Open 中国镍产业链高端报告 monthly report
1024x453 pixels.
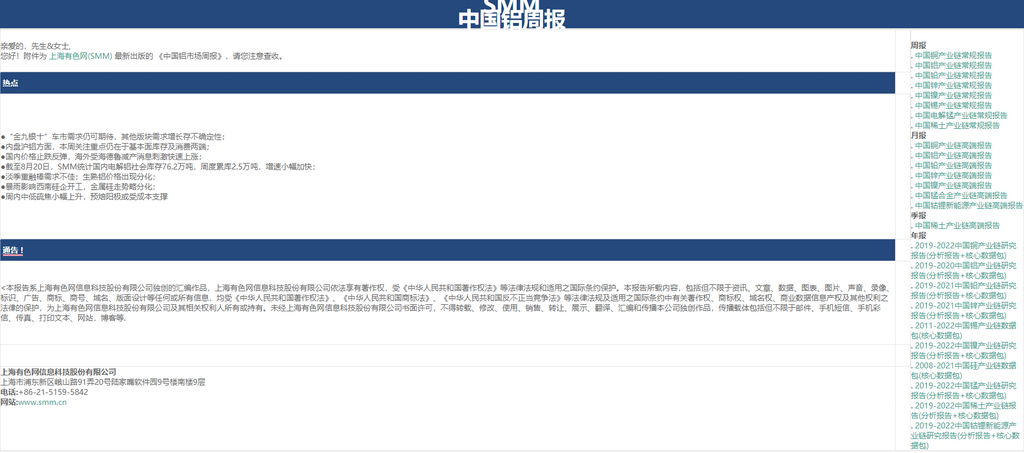(953, 185)
